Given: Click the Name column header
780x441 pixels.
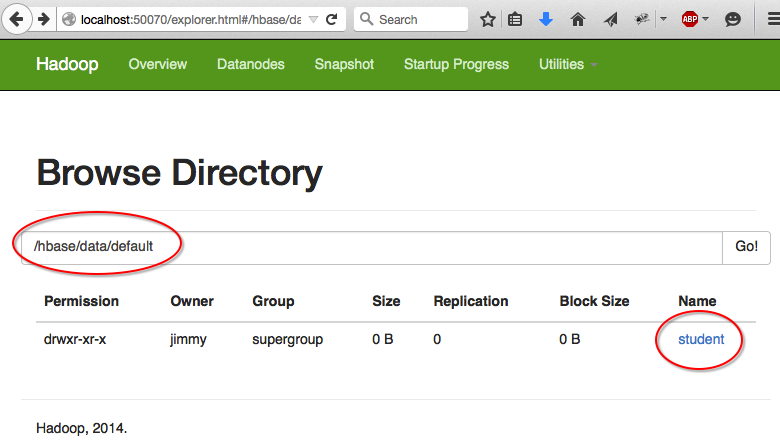Looking at the screenshot, I should pyautogui.click(x=697, y=301).
